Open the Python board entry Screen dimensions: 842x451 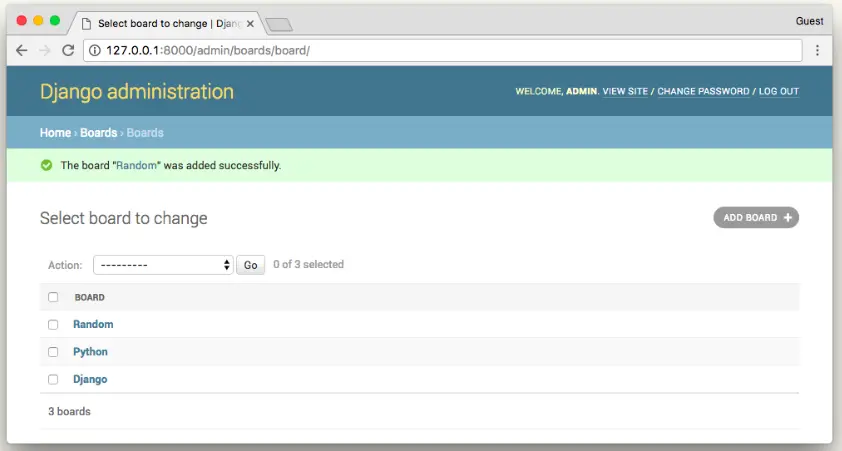coord(90,352)
